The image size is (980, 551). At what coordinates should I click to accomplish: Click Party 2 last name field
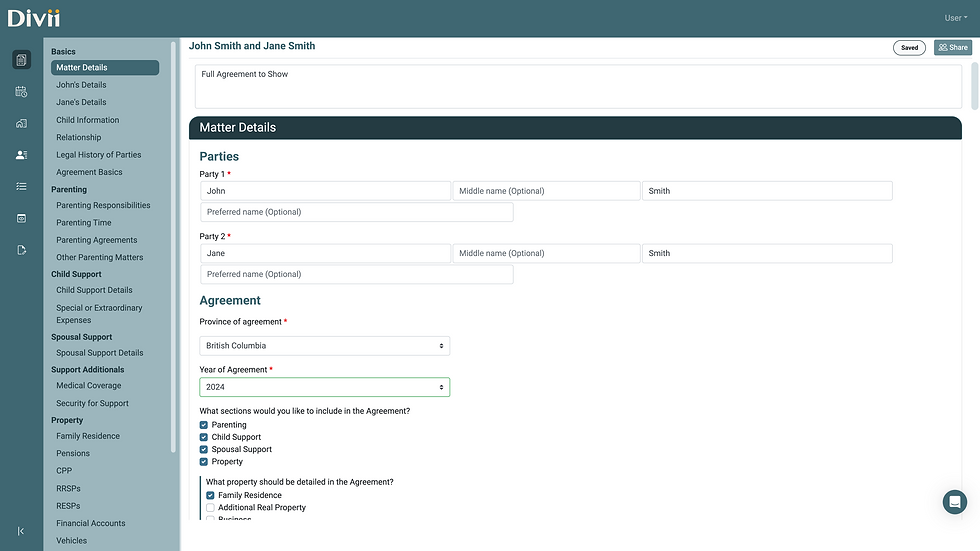768,254
